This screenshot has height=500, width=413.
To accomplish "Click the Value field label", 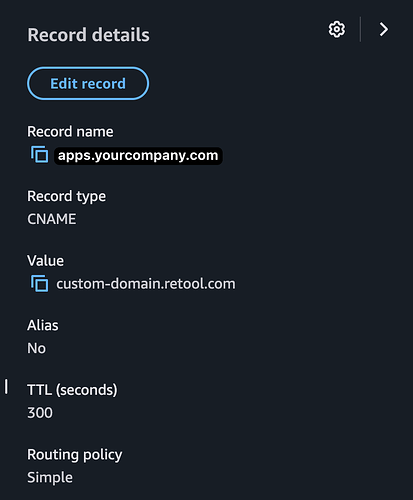I will pyautogui.click(x=46, y=261).
